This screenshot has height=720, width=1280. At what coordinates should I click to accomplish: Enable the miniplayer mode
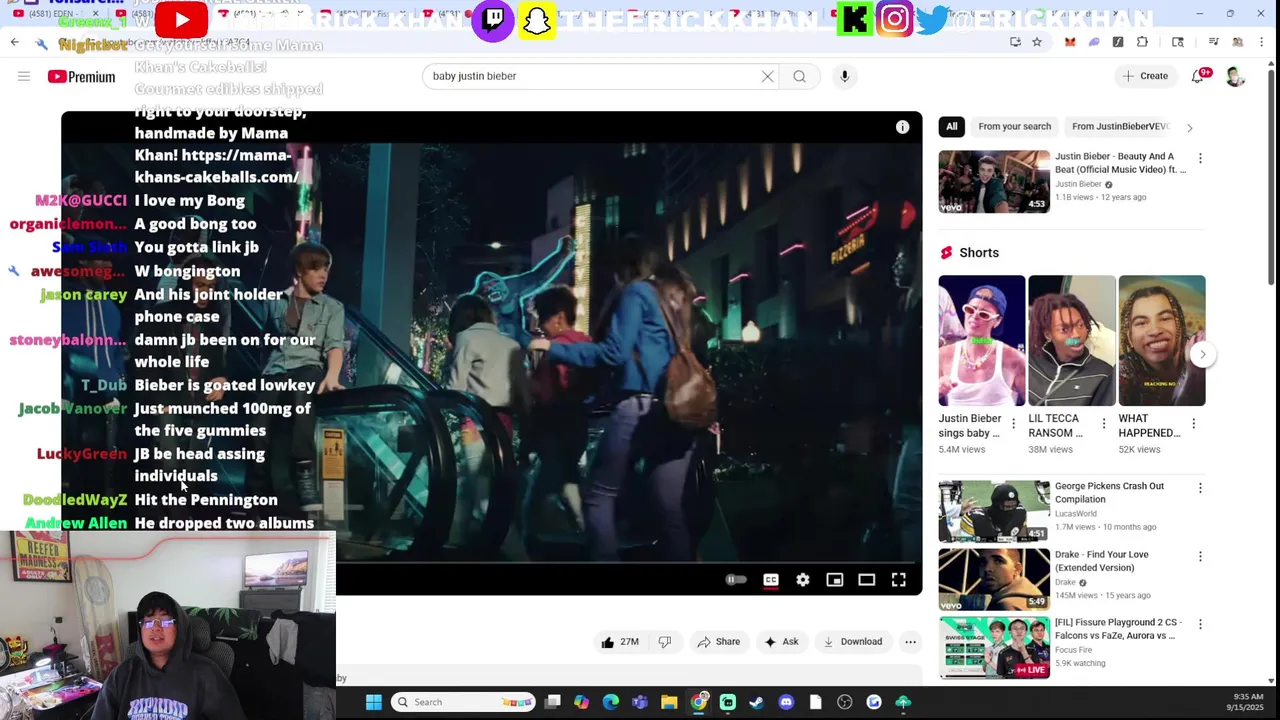835,580
